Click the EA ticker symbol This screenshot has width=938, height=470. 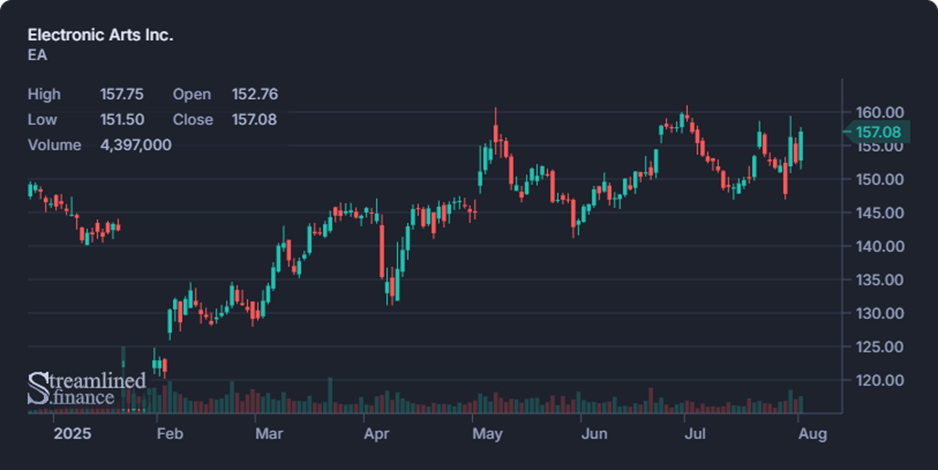[x=37, y=55]
